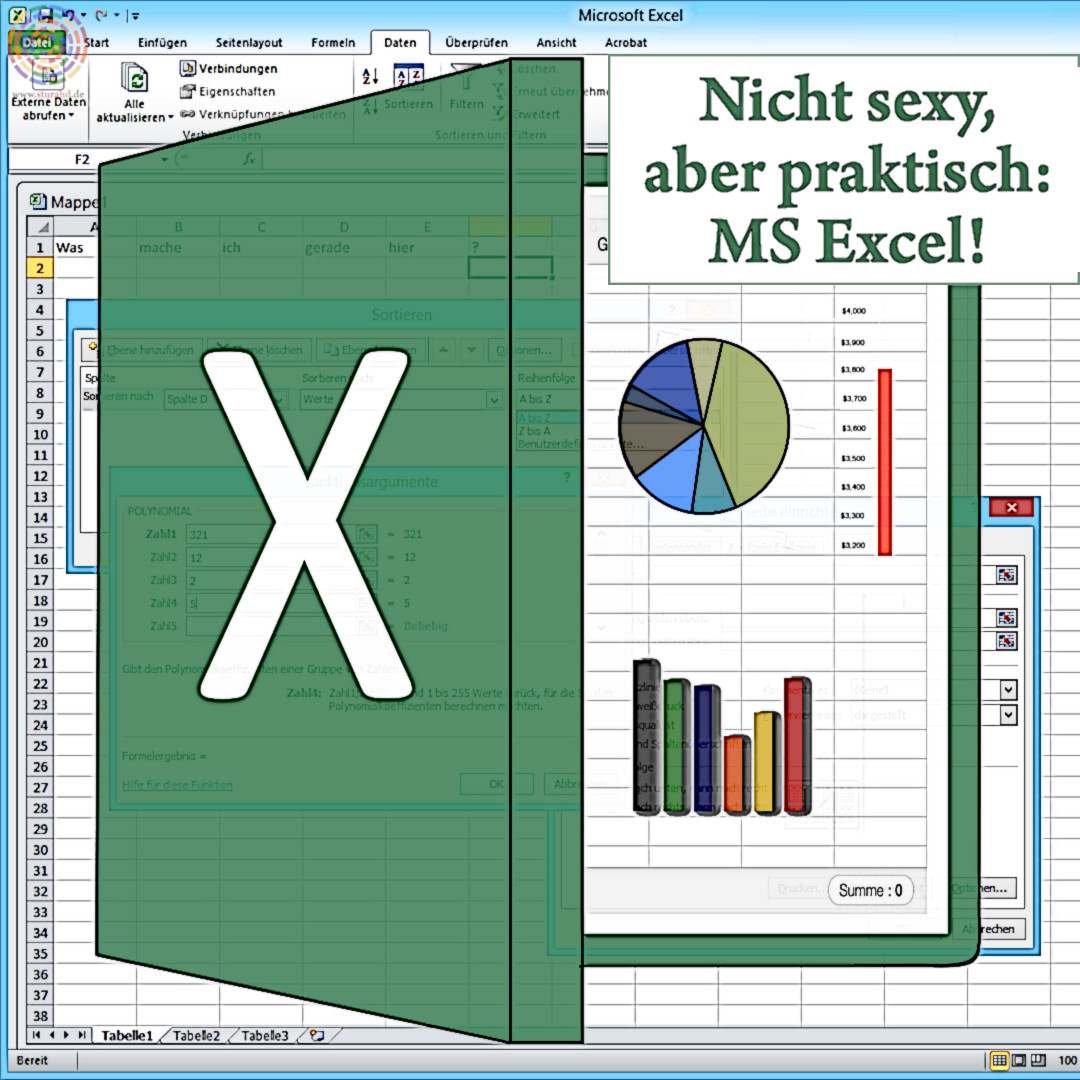Expand the Alle aktualisieren dropdown arrow
This screenshot has width=1080, height=1080.
(x=170, y=117)
